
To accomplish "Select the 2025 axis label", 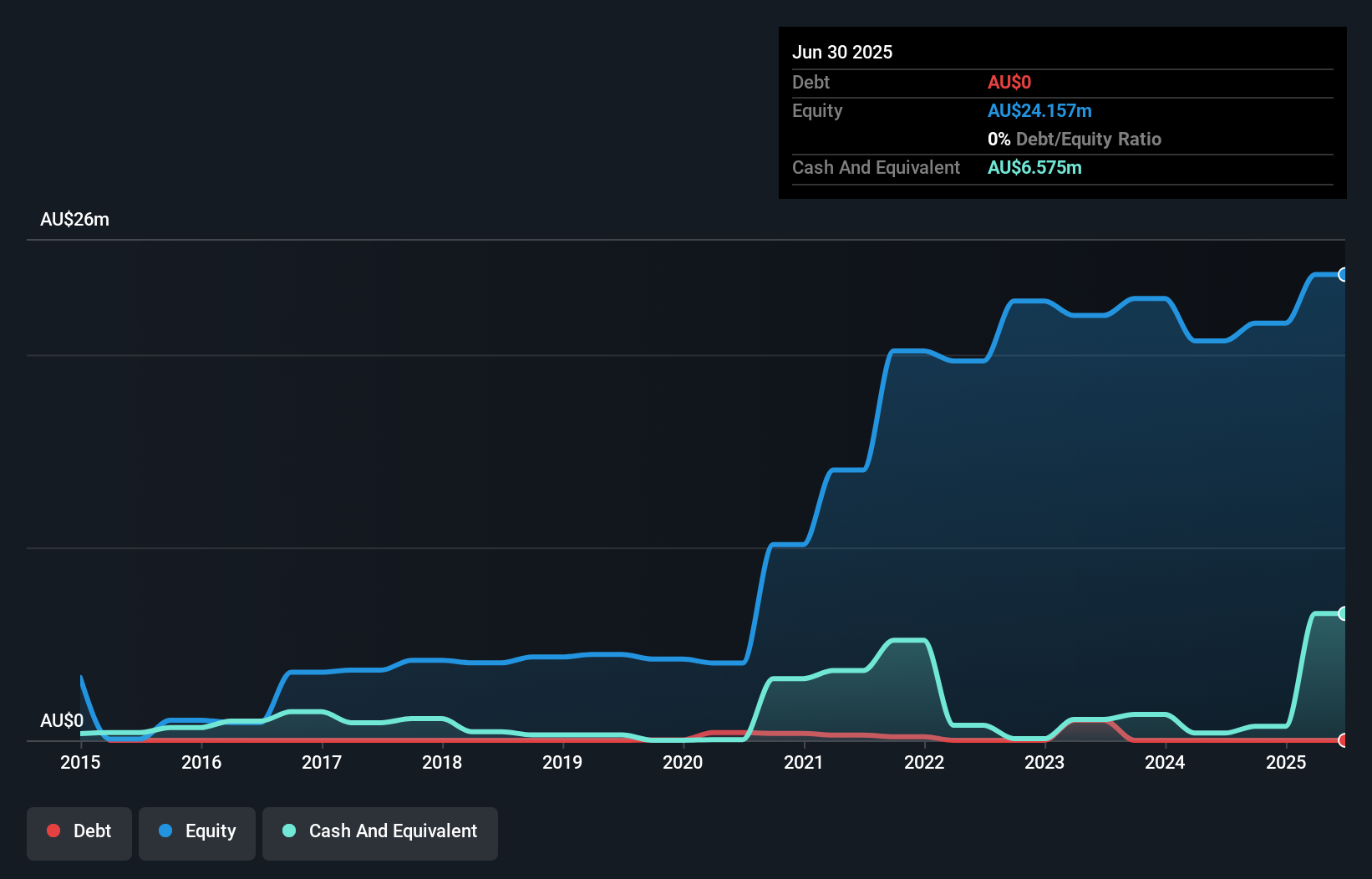I will pyautogui.click(x=1287, y=762).
